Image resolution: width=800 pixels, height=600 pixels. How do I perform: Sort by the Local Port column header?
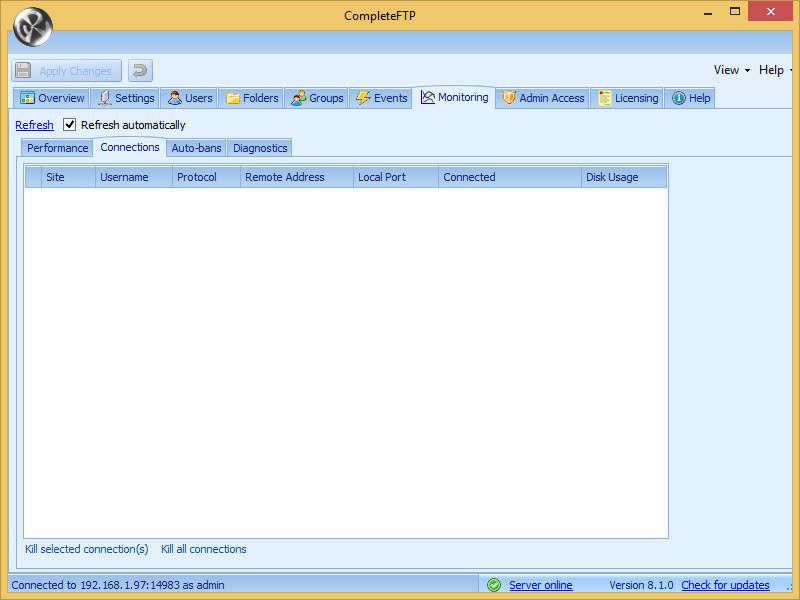[396, 177]
